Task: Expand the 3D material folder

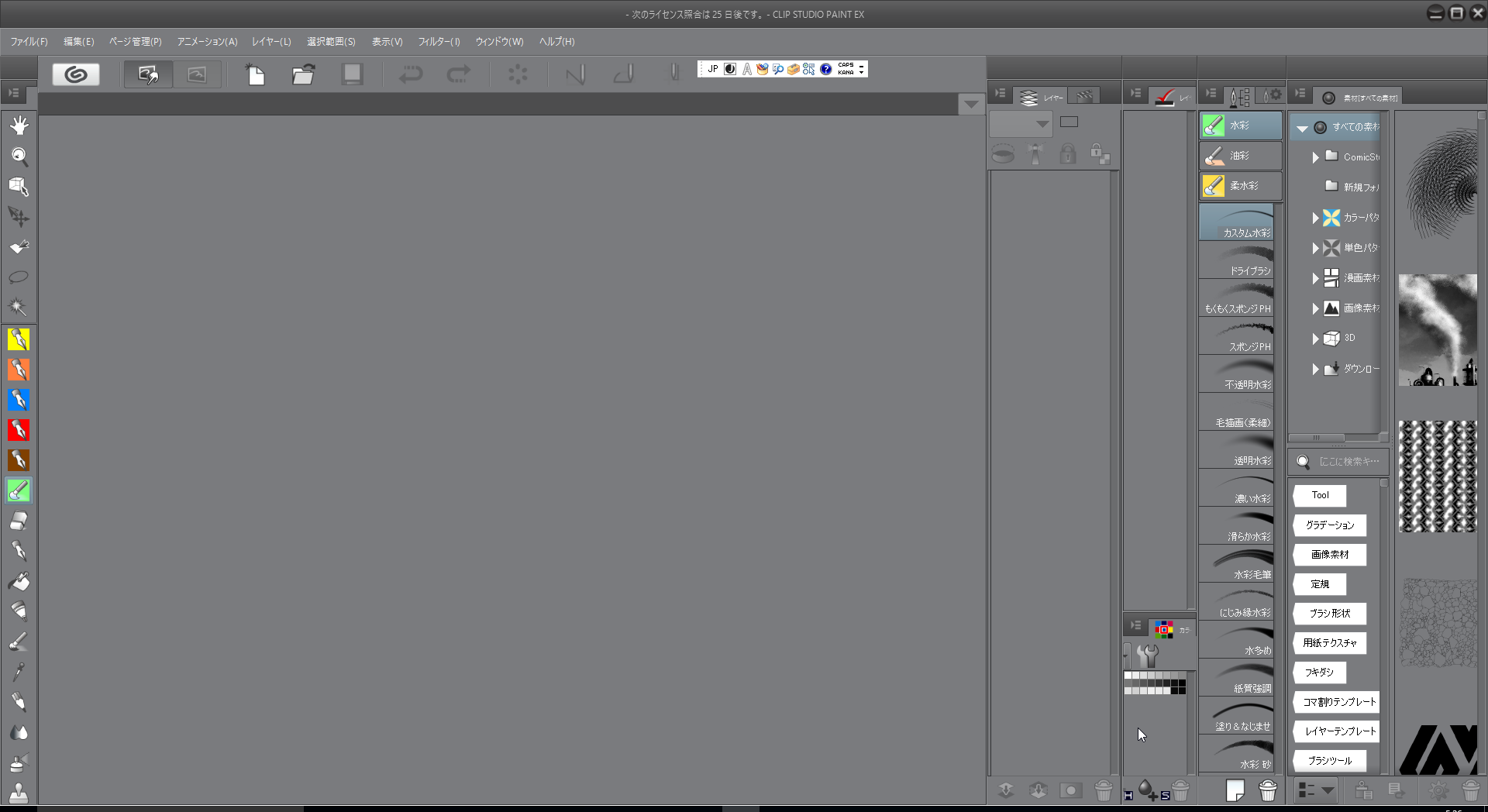Action: 1315,339
